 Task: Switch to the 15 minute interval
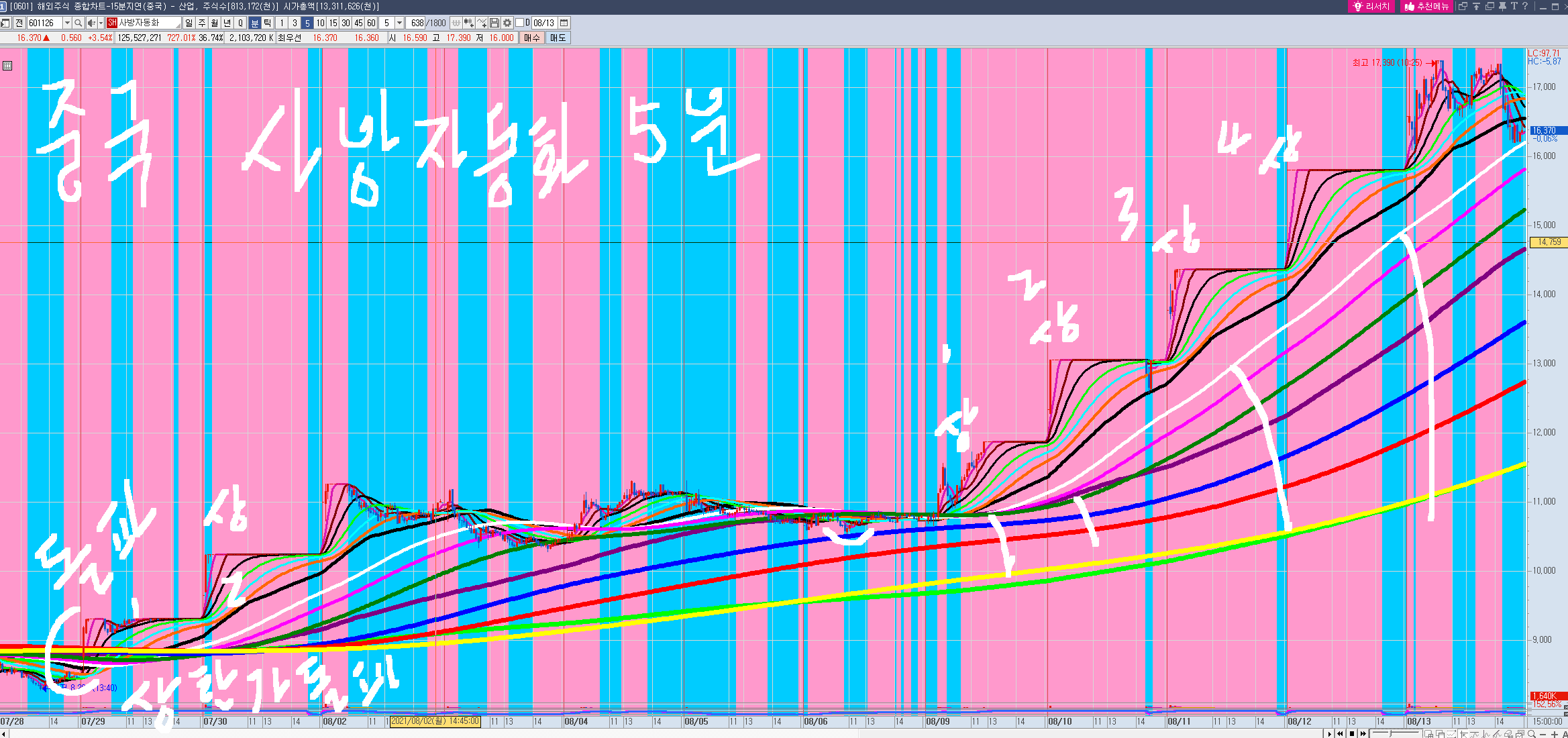[x=333, y=23]
